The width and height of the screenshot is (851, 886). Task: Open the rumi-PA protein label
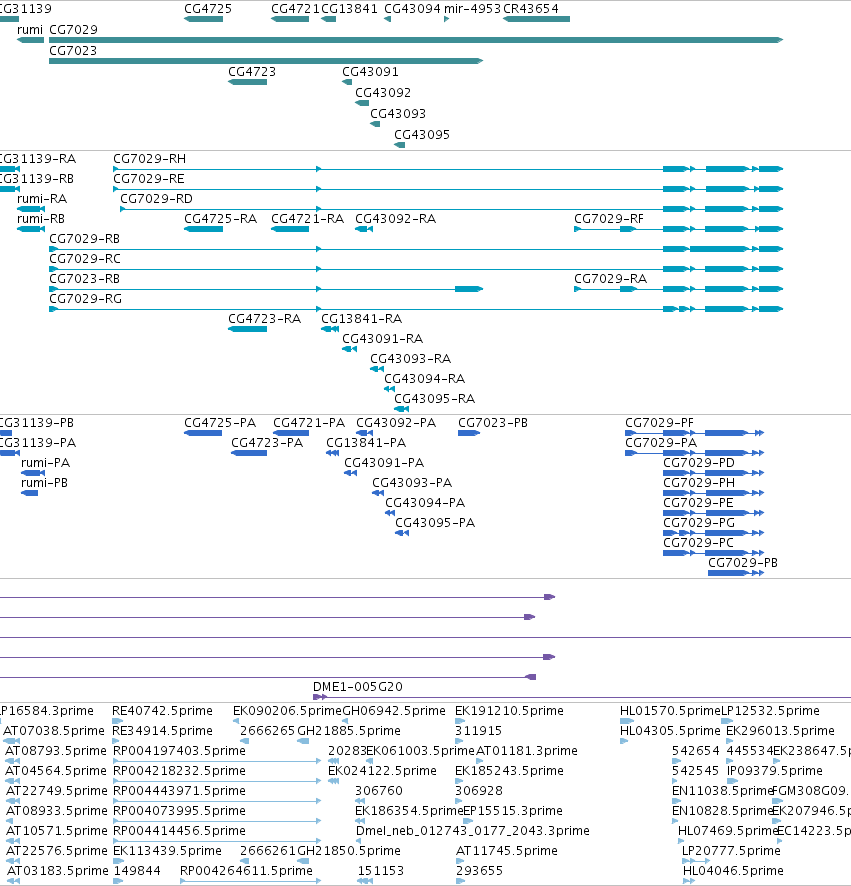point(46,463)
